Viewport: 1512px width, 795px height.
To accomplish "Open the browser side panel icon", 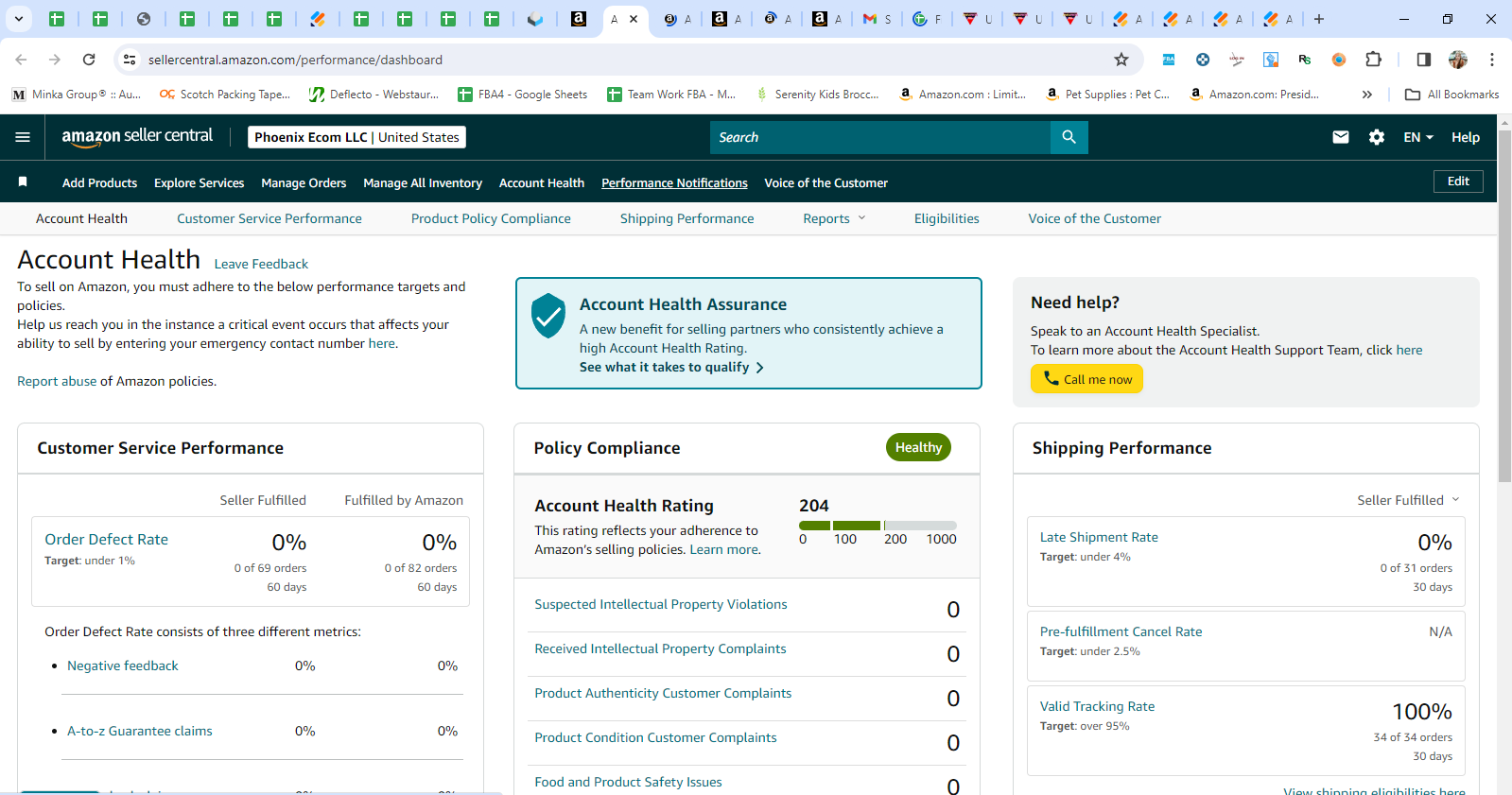I will point(1423,60).
